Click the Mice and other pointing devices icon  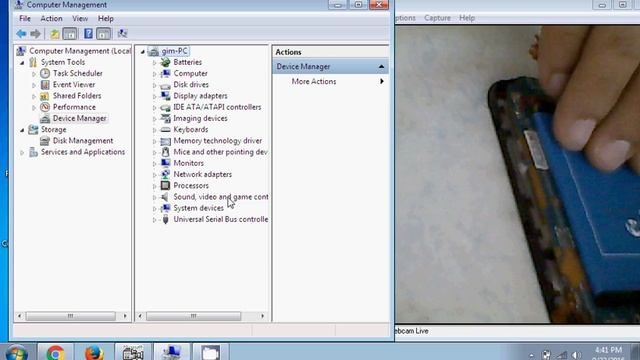pos(165,152)
